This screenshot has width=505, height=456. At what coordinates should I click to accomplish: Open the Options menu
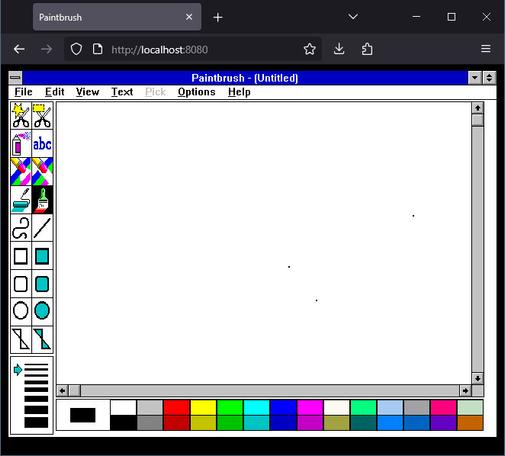pyautogui.click(x=197, y=92)
